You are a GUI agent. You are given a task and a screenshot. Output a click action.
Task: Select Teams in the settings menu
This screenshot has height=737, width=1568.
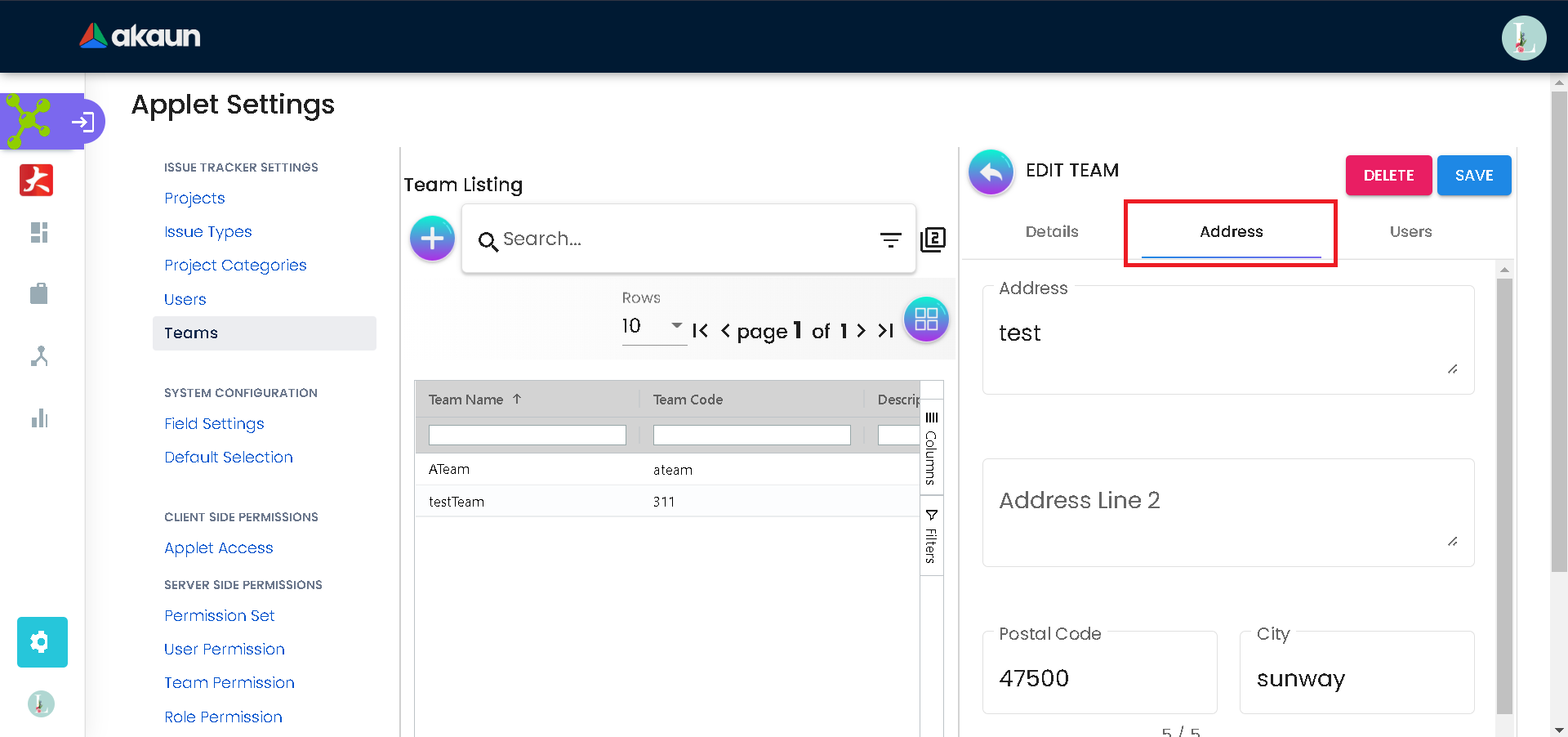[x=265, y=333]
